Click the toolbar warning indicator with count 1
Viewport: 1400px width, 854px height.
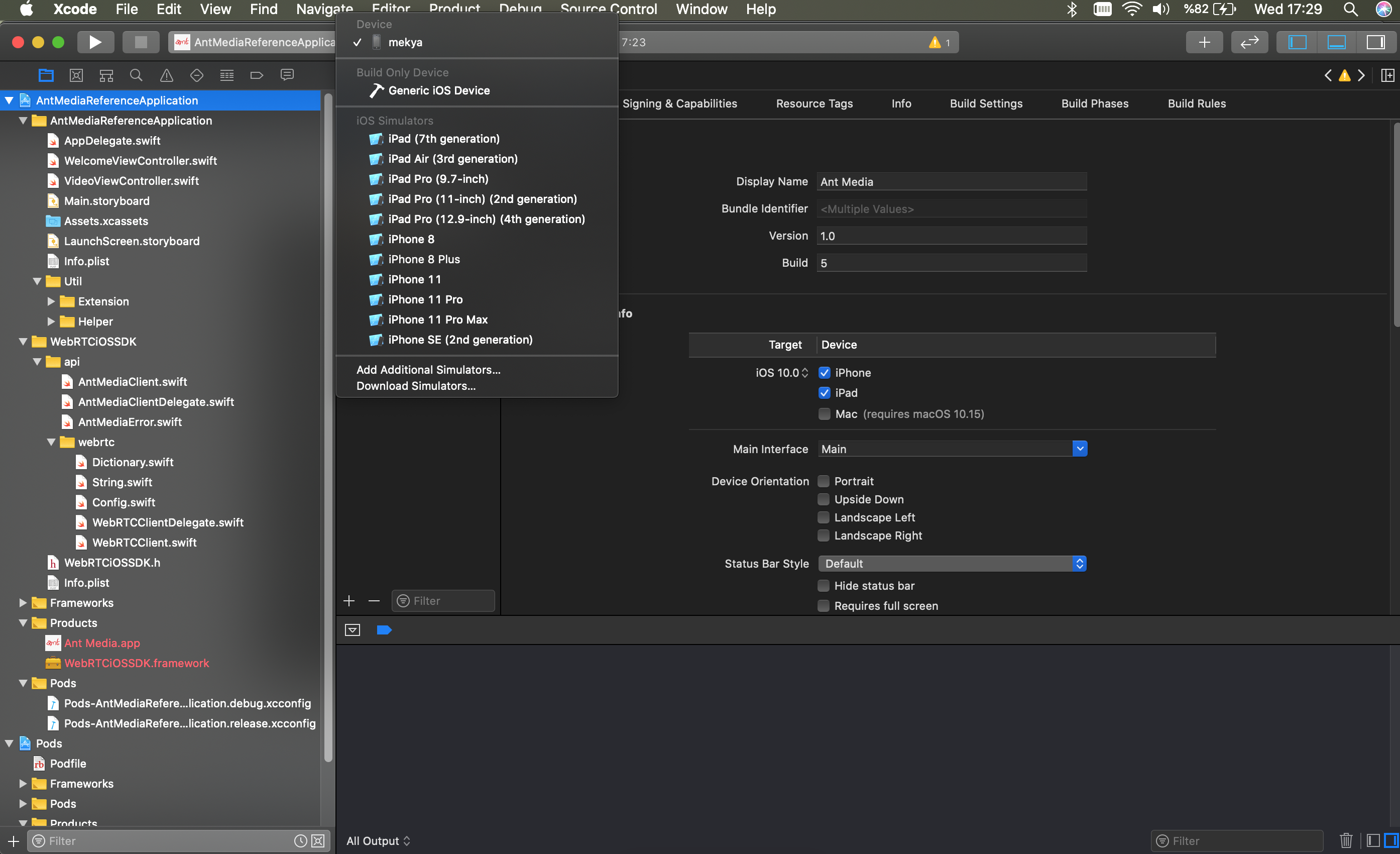click(940, 43)
